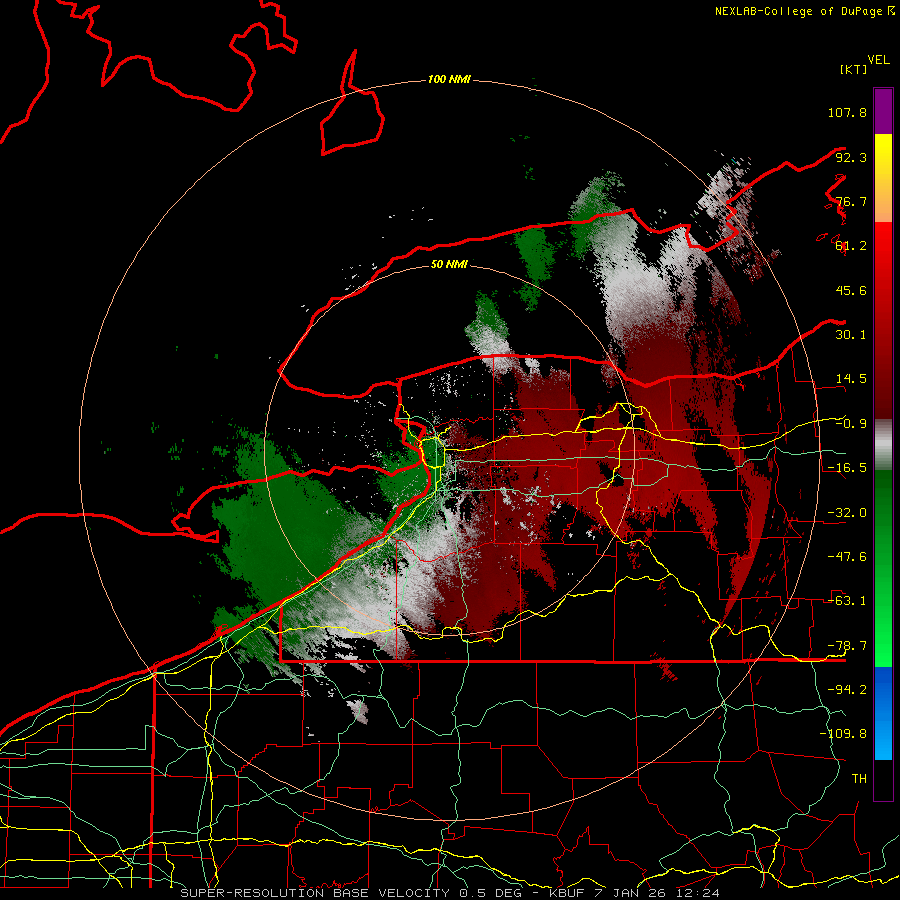Click the -109.8 velocity scale value
900x900 pixels.
(x=843, y=734)
